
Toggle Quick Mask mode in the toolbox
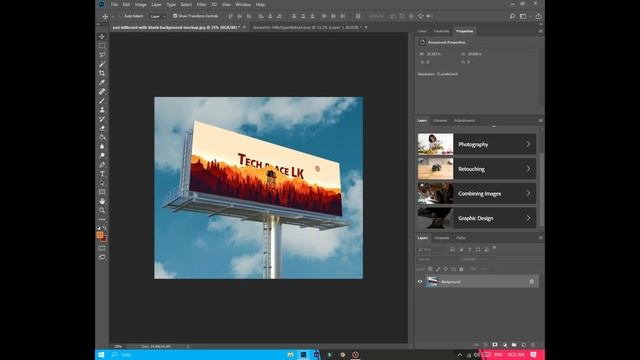pyautogui.click(x=102, y=248)
